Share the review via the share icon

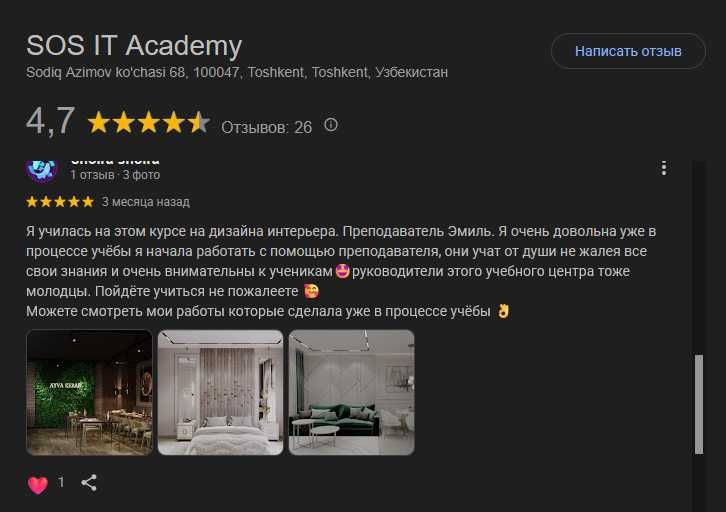pos(89,482)
